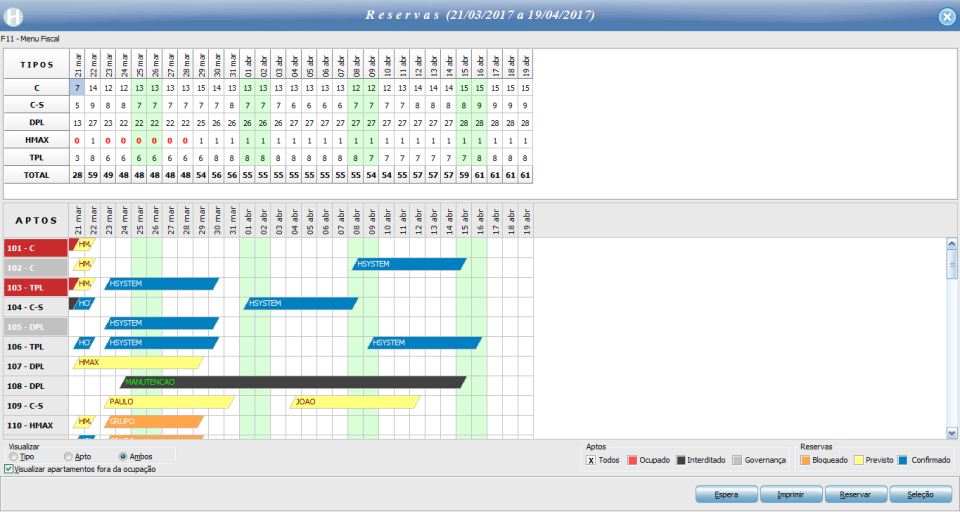The width and height of the screenshot is (960, 512).
Task: Click the H logo icon in title bar
Action: pos(13,17)
